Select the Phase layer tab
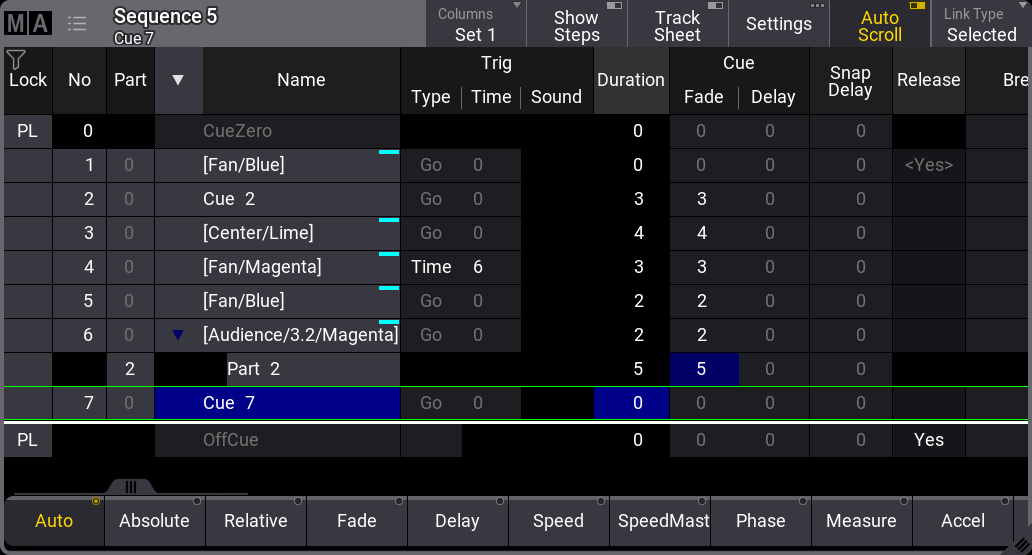 (760, 521)
